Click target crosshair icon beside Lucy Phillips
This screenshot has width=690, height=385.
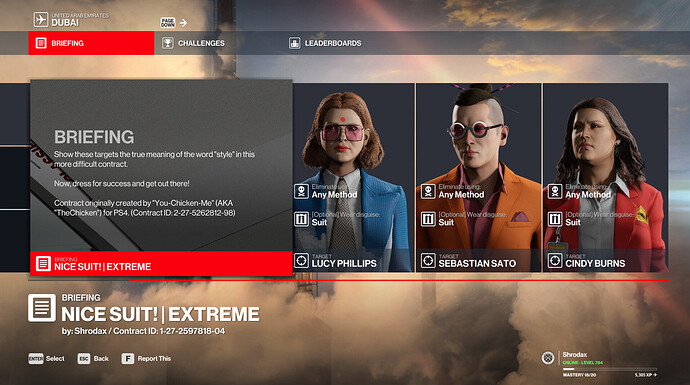[x=301, y=260]
